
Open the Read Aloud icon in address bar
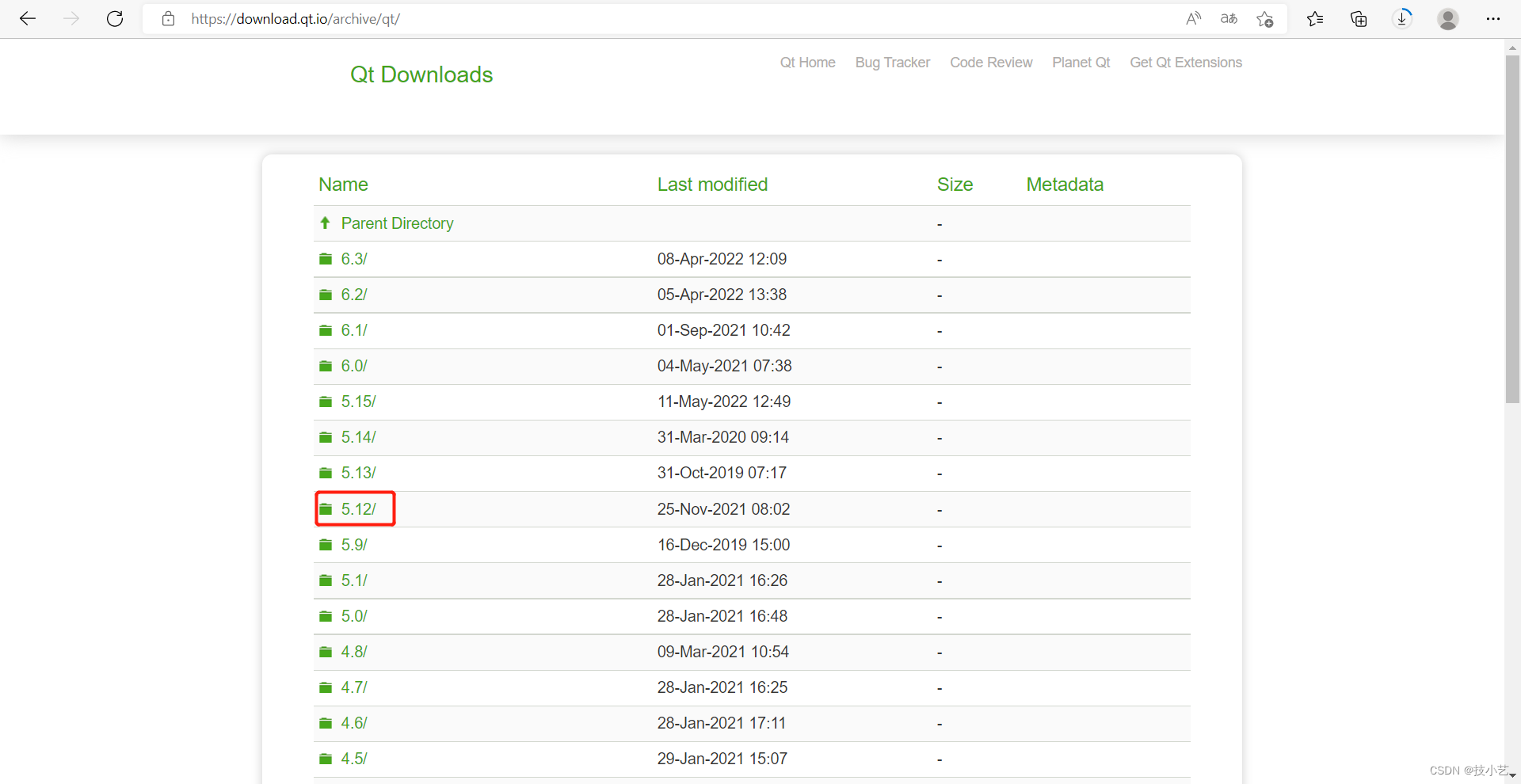tap(1193, 19)
